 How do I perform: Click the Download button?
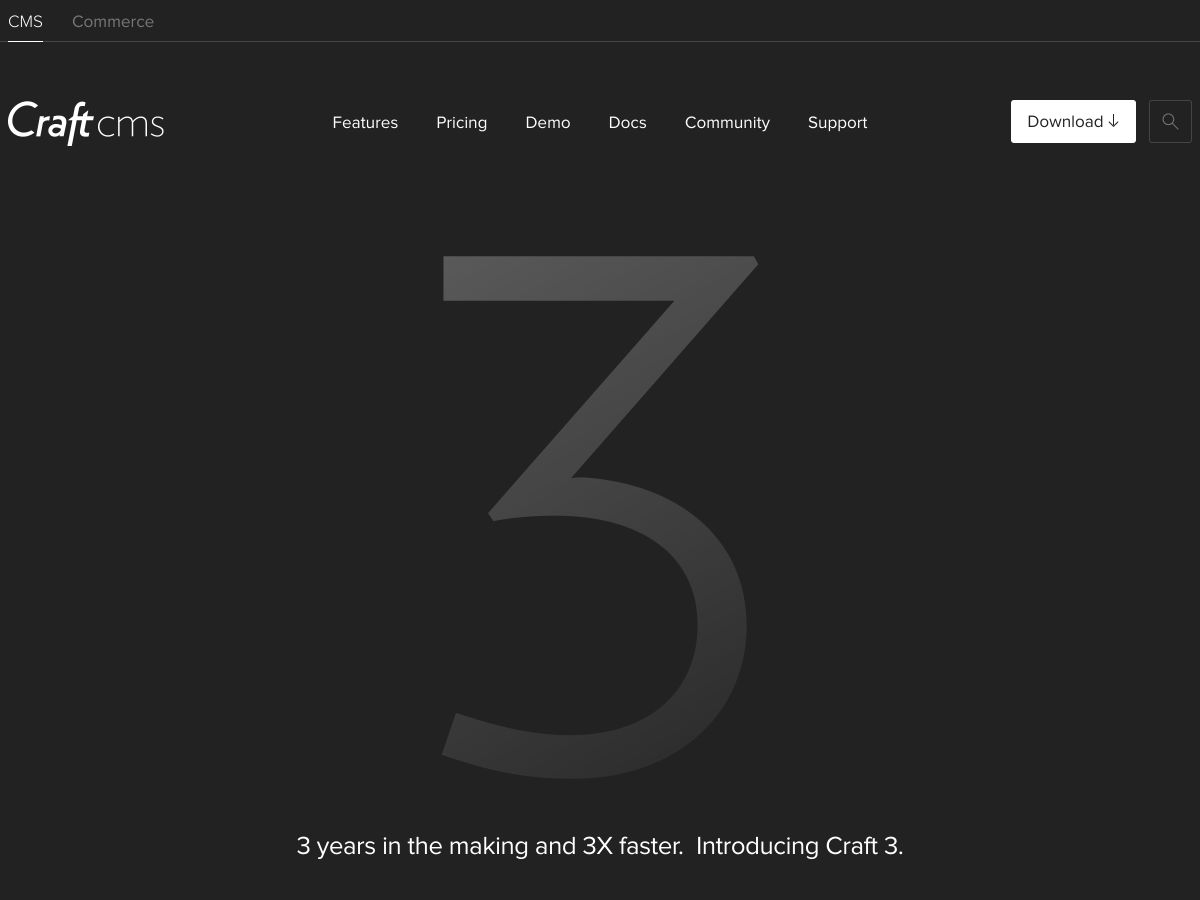tap(1073, 121)
